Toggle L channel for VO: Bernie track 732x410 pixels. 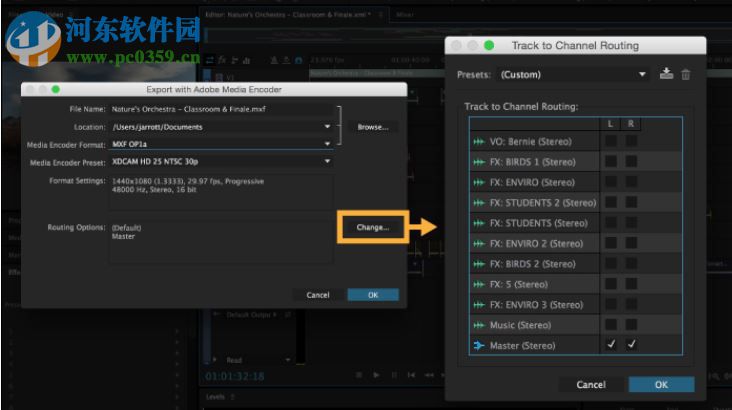coord(611,141)
